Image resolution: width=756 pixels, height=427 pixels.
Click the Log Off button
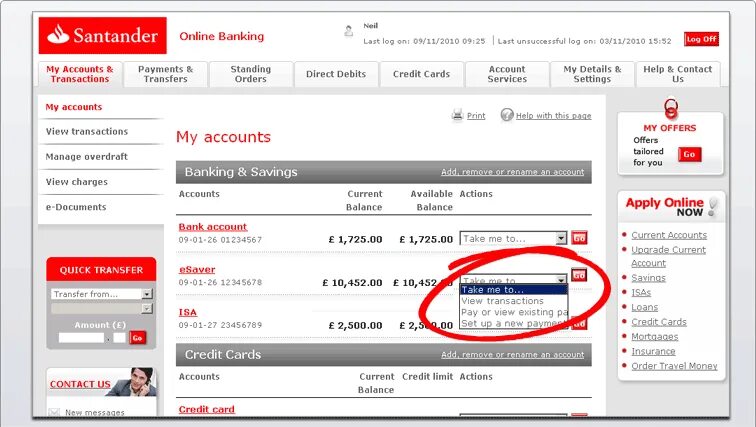click(702, 39)
